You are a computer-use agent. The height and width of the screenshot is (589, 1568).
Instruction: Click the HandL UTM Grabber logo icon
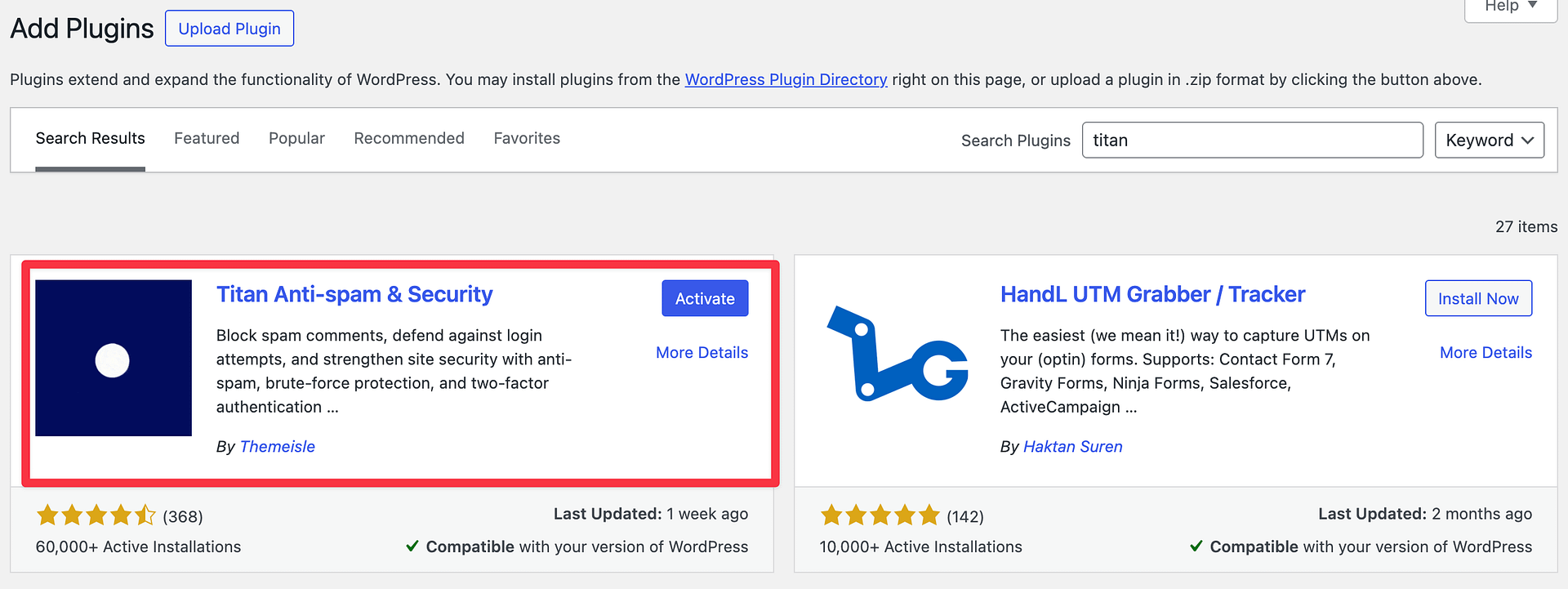898,355
